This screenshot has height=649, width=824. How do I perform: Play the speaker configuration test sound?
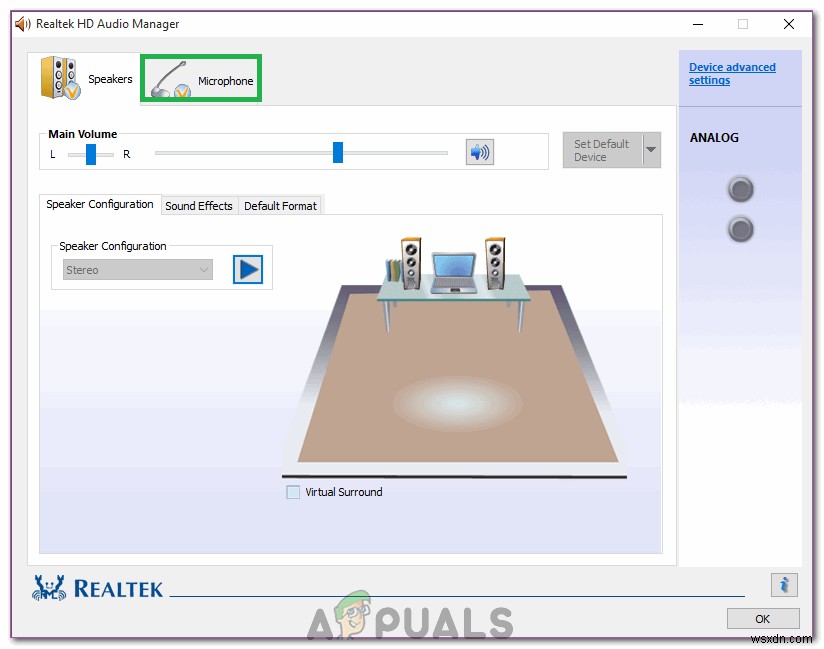click(248, 270)
